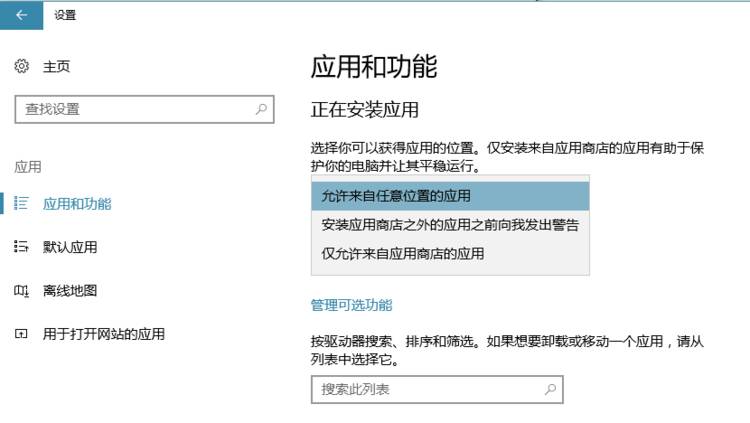Choose 仅允许来自应用商店的应用 option

coord(450,254)
